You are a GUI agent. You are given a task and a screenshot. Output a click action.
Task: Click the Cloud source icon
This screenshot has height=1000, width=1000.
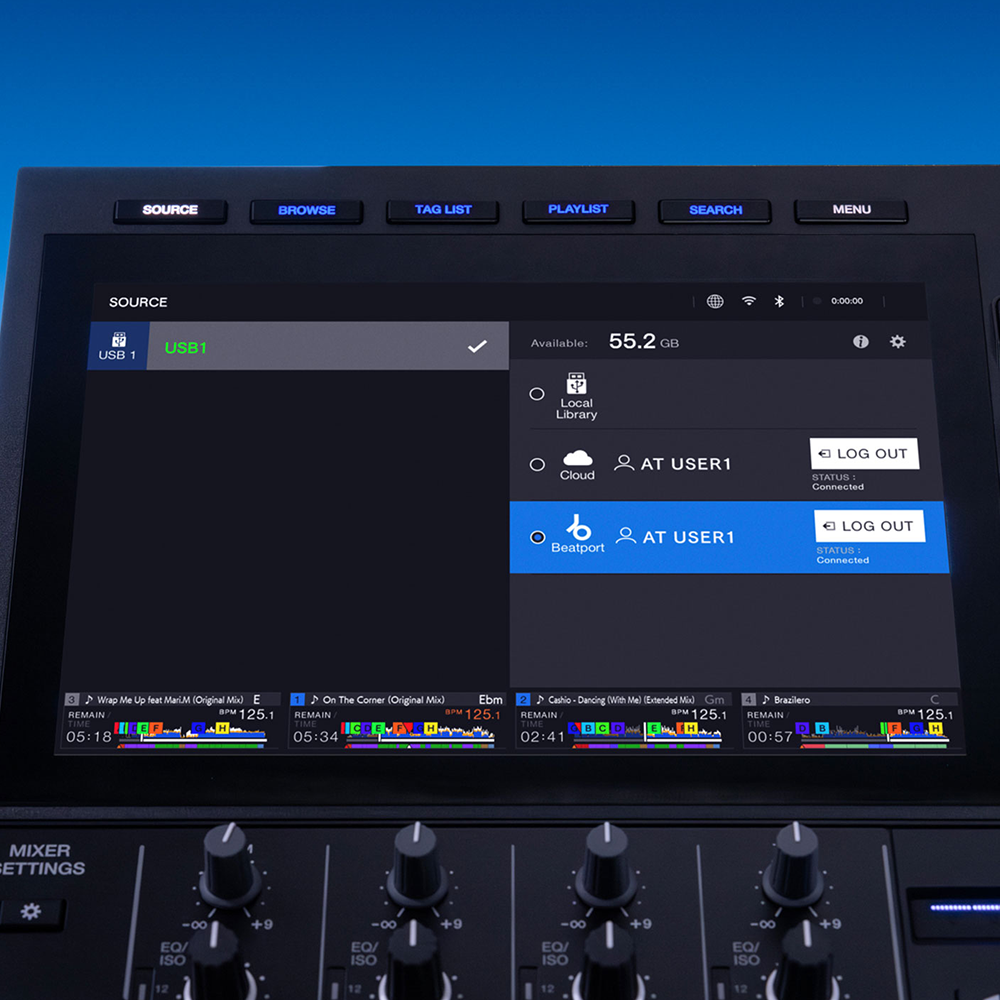(577, 458)
